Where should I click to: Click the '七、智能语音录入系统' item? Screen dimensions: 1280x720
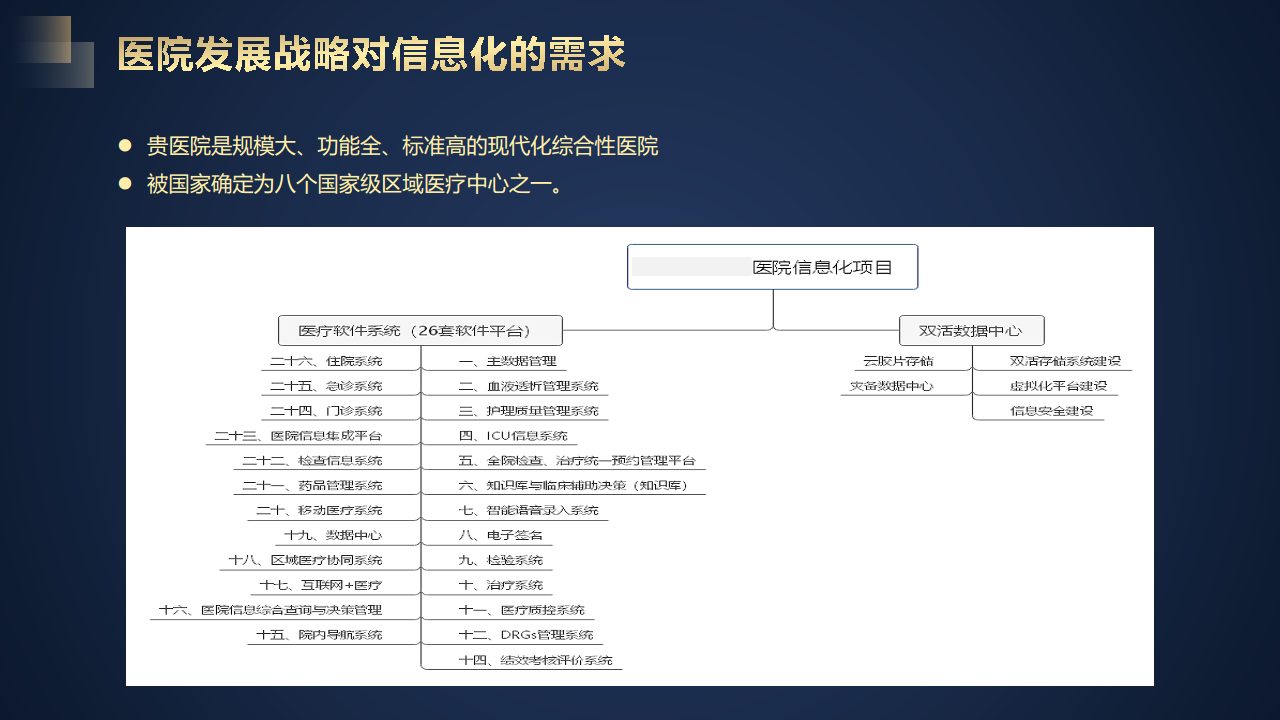pos(528,511)
